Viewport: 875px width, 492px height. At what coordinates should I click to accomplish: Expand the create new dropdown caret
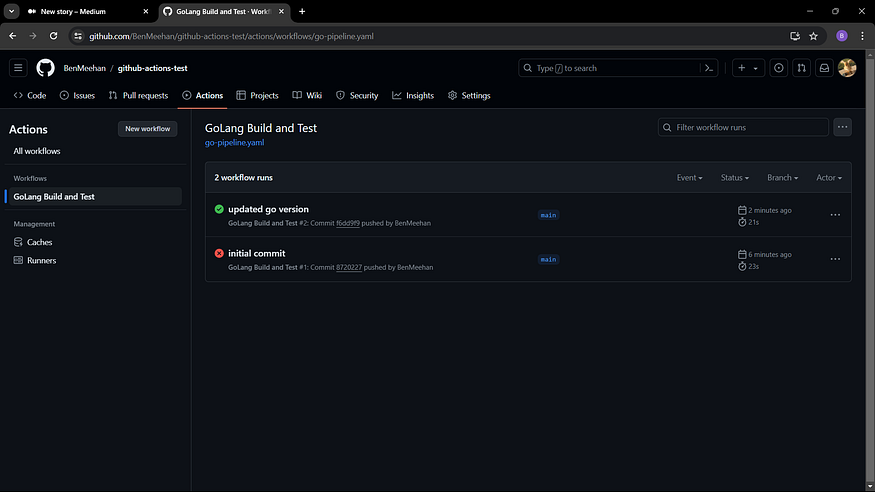756,68
